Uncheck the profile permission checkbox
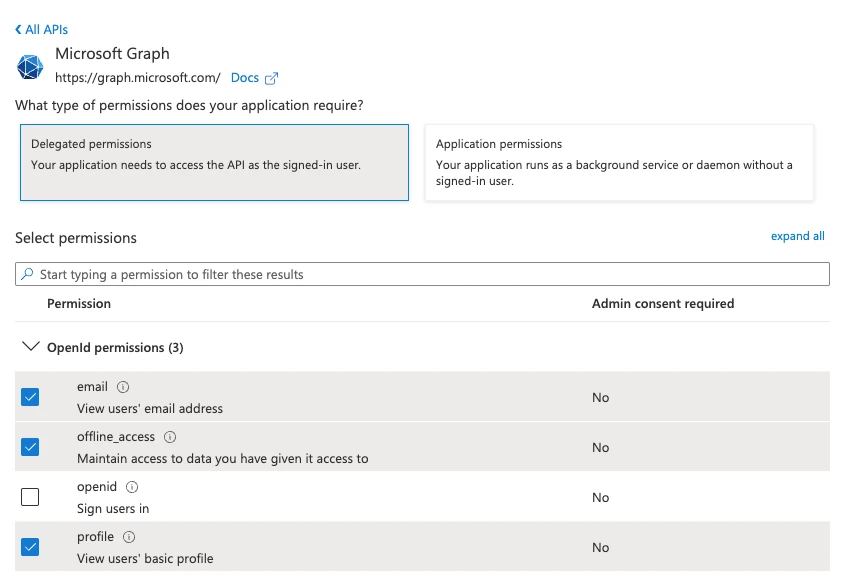 tap(30, 547)
